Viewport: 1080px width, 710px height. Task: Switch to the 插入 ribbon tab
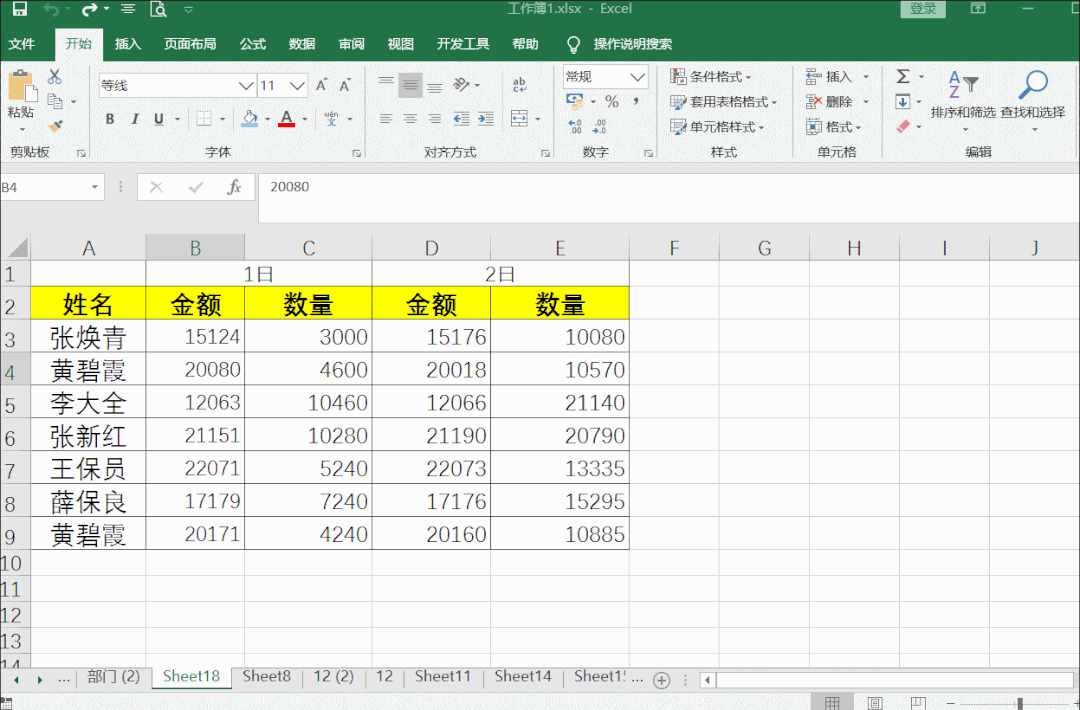tap(127, 44)
